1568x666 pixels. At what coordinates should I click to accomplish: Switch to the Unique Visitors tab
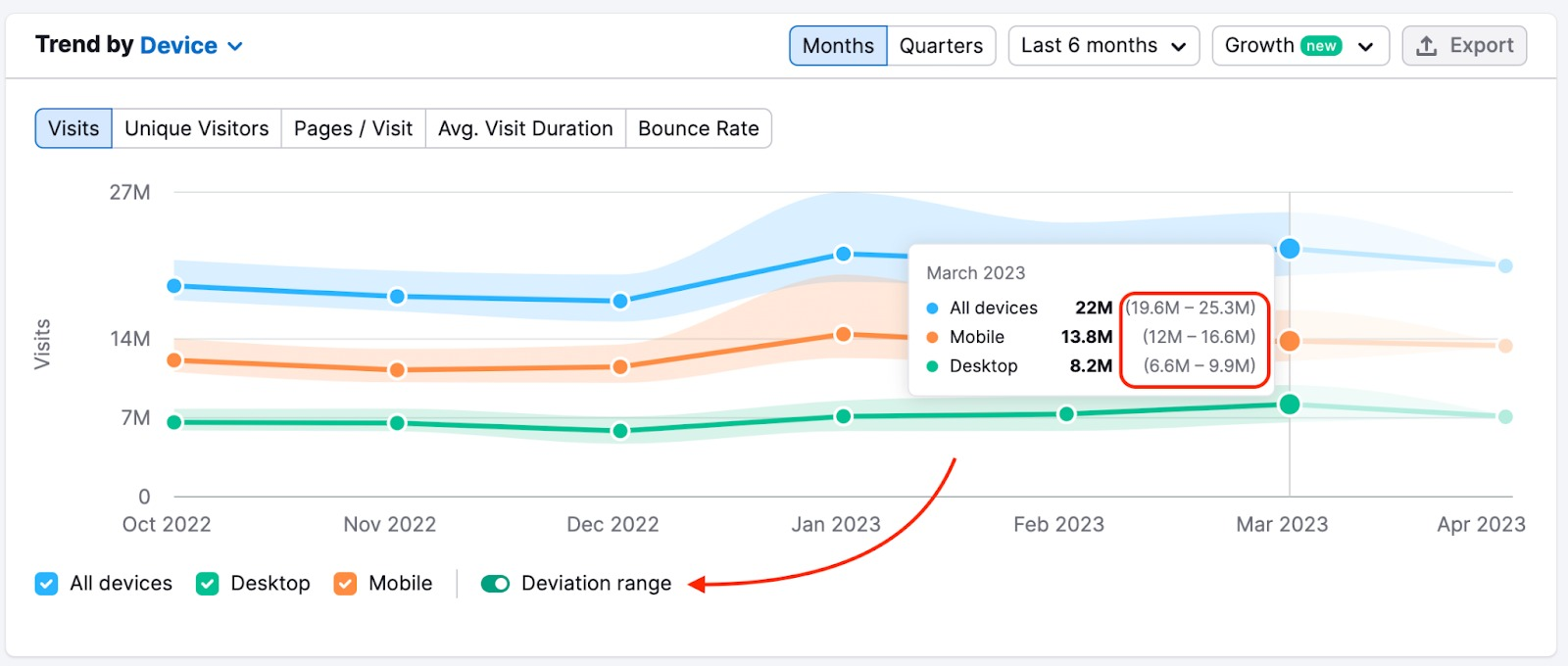(196, 128)
